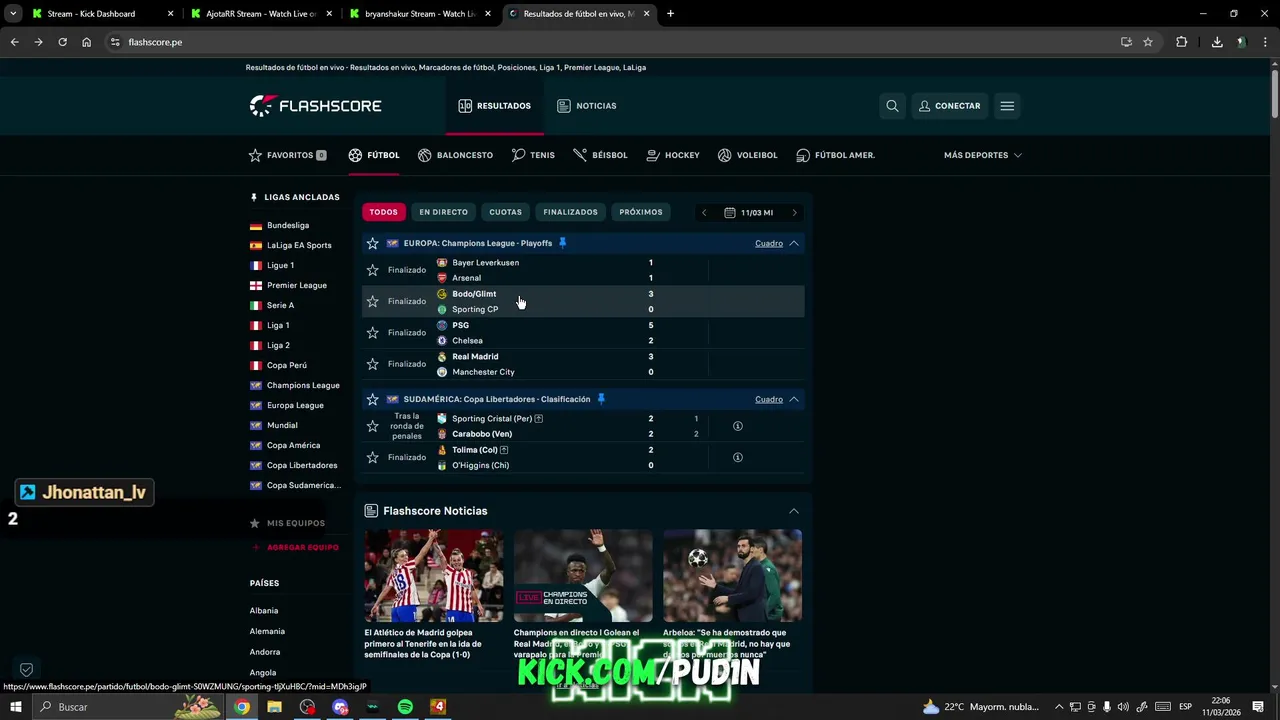The image size is (1280, 720).
Task: Open Premier League pinned league
Action: [297, 285]
